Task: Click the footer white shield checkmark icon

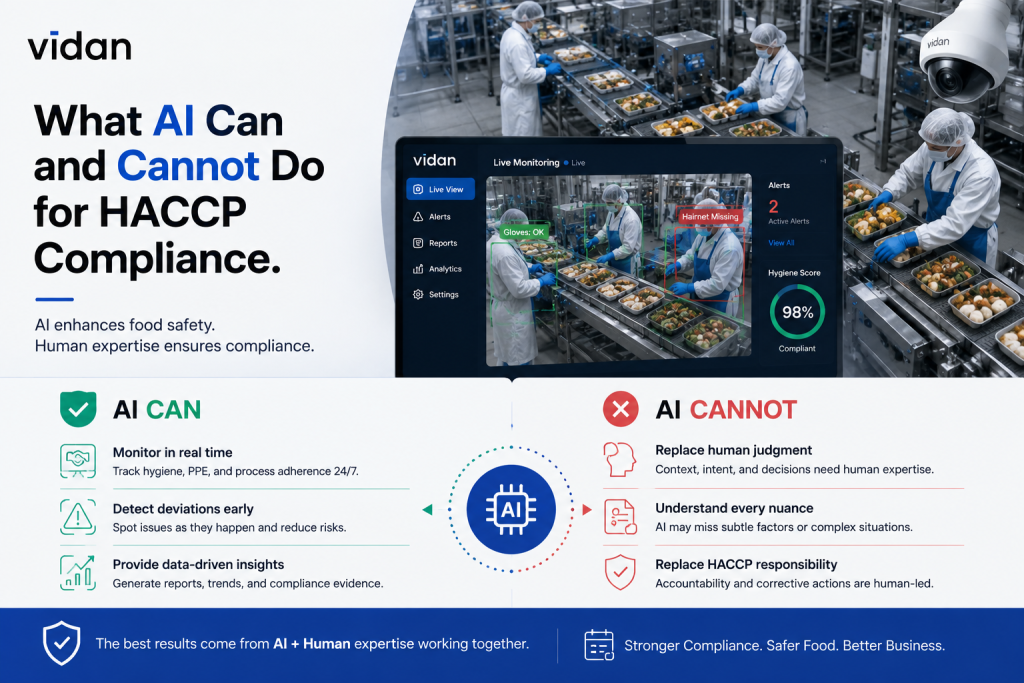Action: point(61,643)
